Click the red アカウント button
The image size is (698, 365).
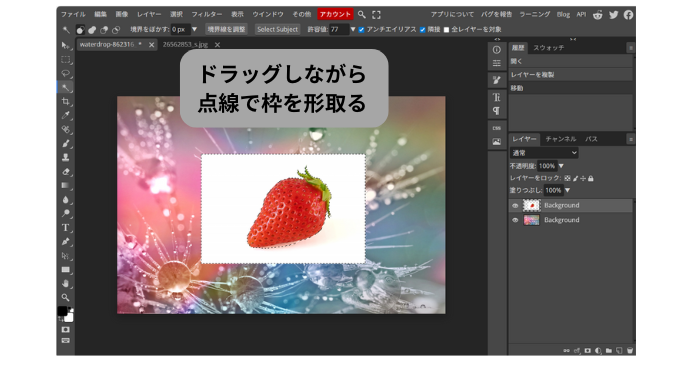click(x=335, y=14)
